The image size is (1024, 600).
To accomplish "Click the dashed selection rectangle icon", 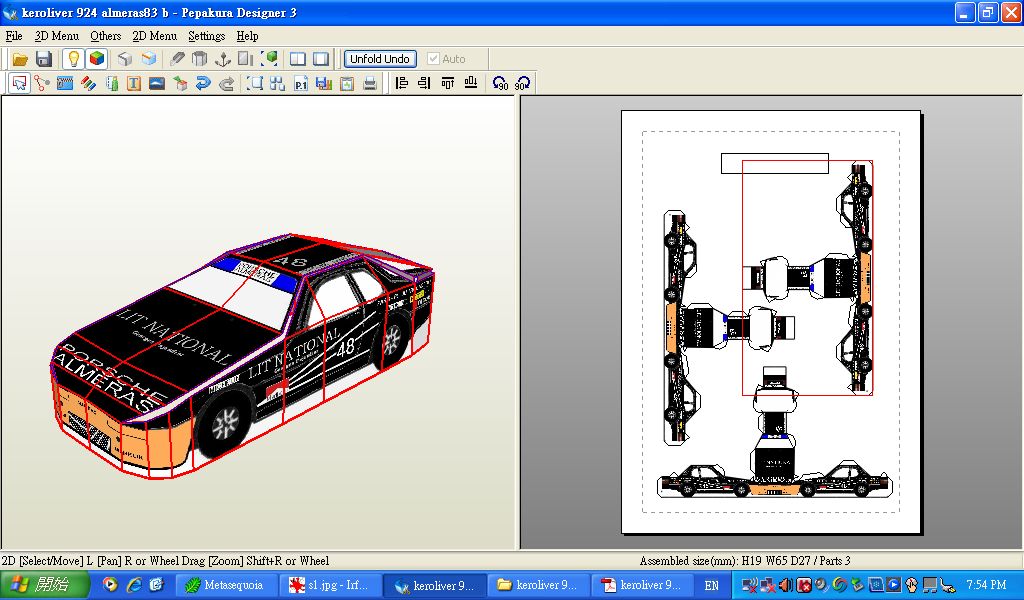I will tap(255, 84).
